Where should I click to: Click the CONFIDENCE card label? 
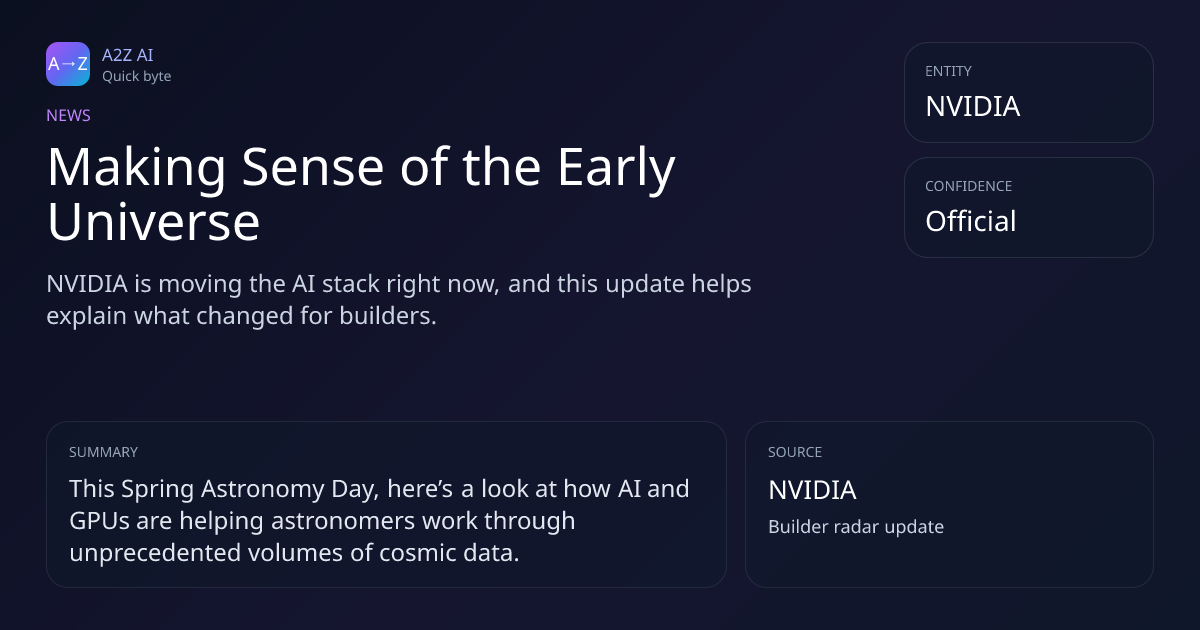pyautogui.click(x=968, y=186)
